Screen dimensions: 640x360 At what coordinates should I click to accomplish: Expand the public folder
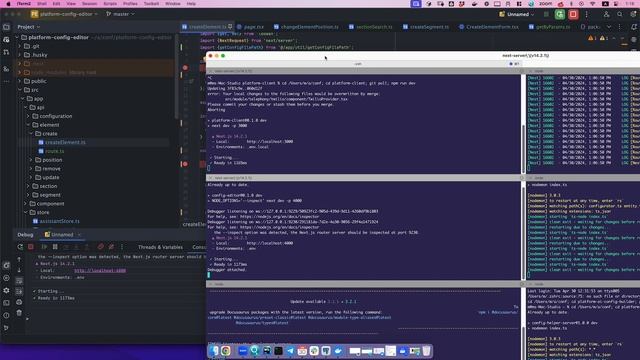[x=20, y=81]
